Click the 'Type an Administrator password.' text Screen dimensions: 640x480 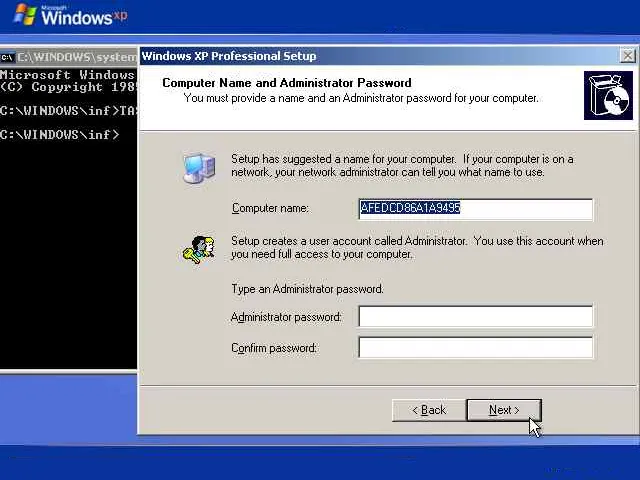pyautogui.click(x=307, y=289)
